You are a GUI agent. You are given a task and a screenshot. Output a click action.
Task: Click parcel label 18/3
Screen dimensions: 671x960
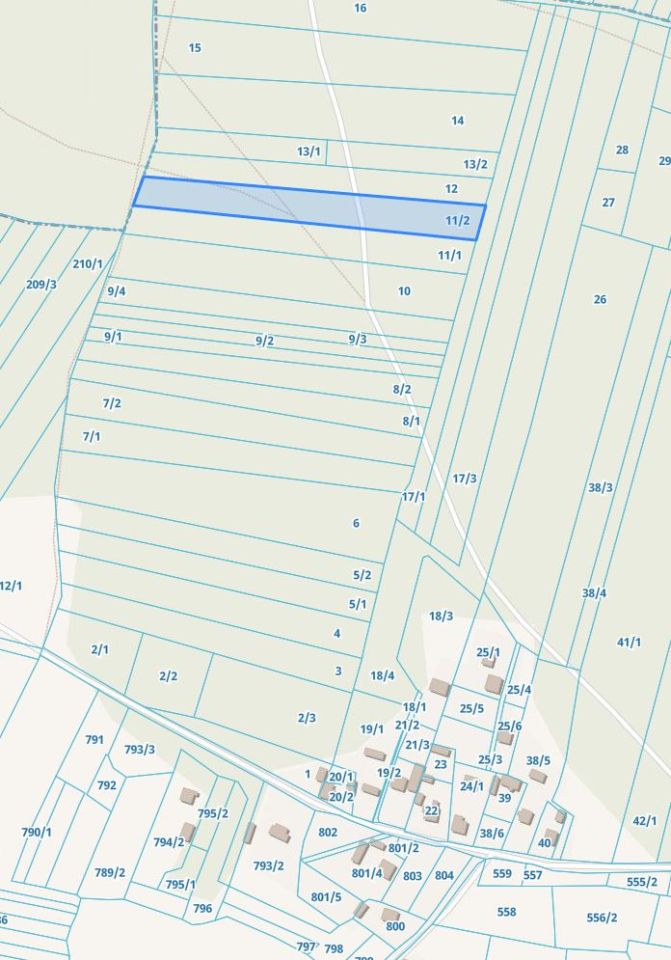pyautogui.click(x=441, y=616)
